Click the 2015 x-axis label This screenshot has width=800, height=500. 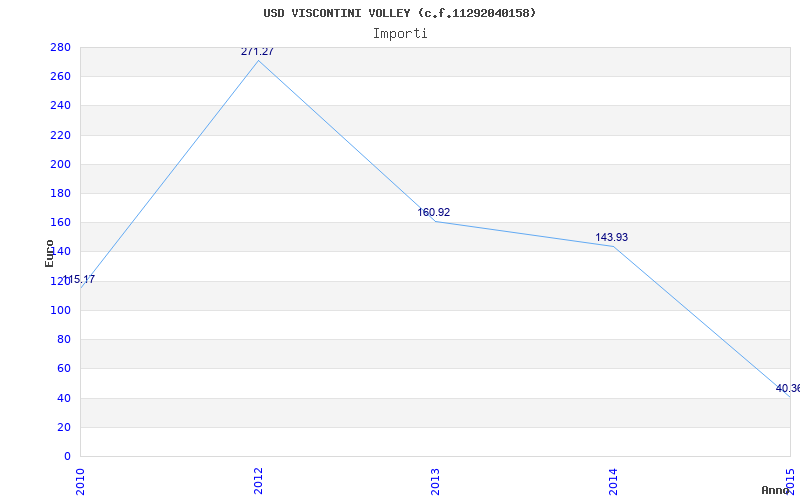(790, 482)
